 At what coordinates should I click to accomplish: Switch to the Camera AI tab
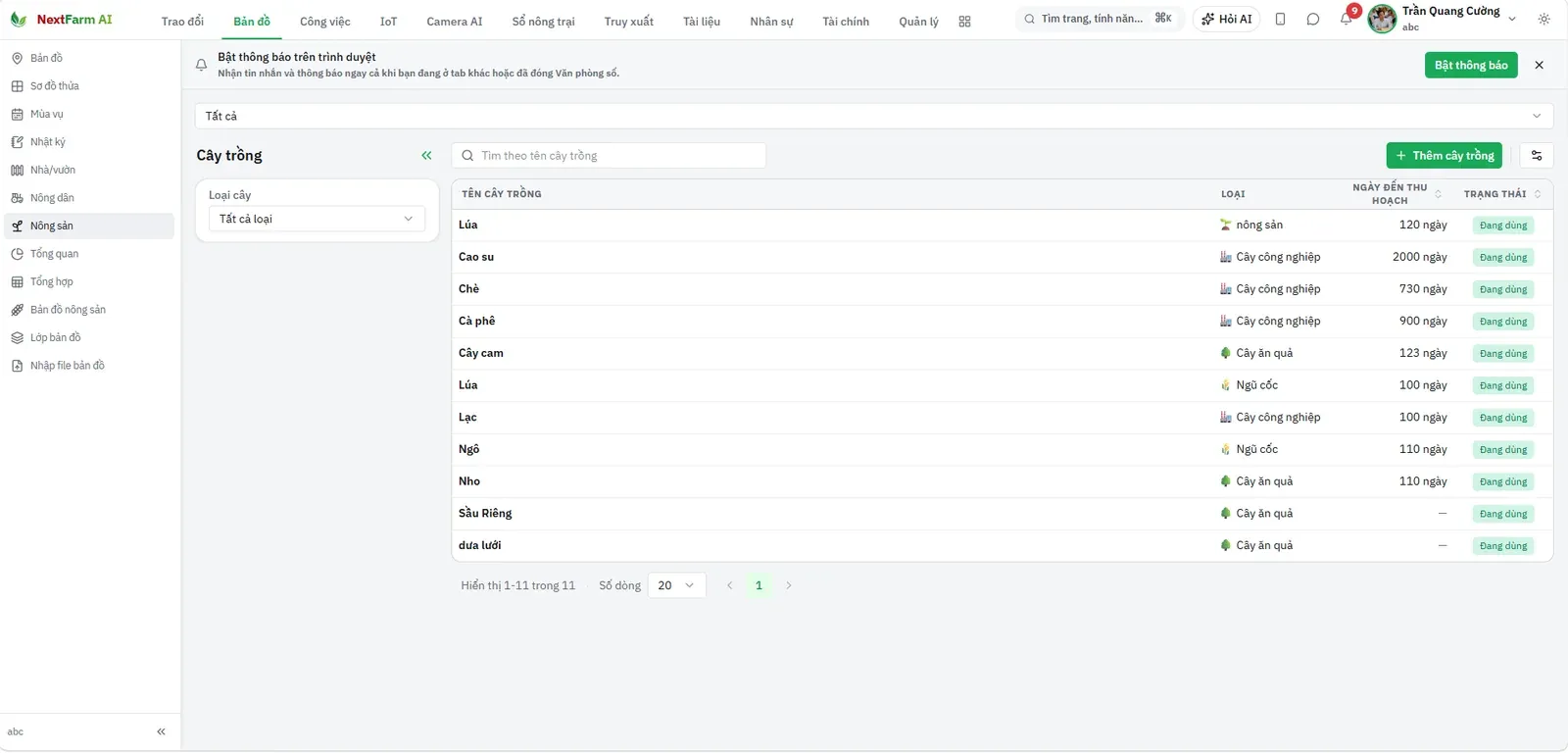pos(455,22)
